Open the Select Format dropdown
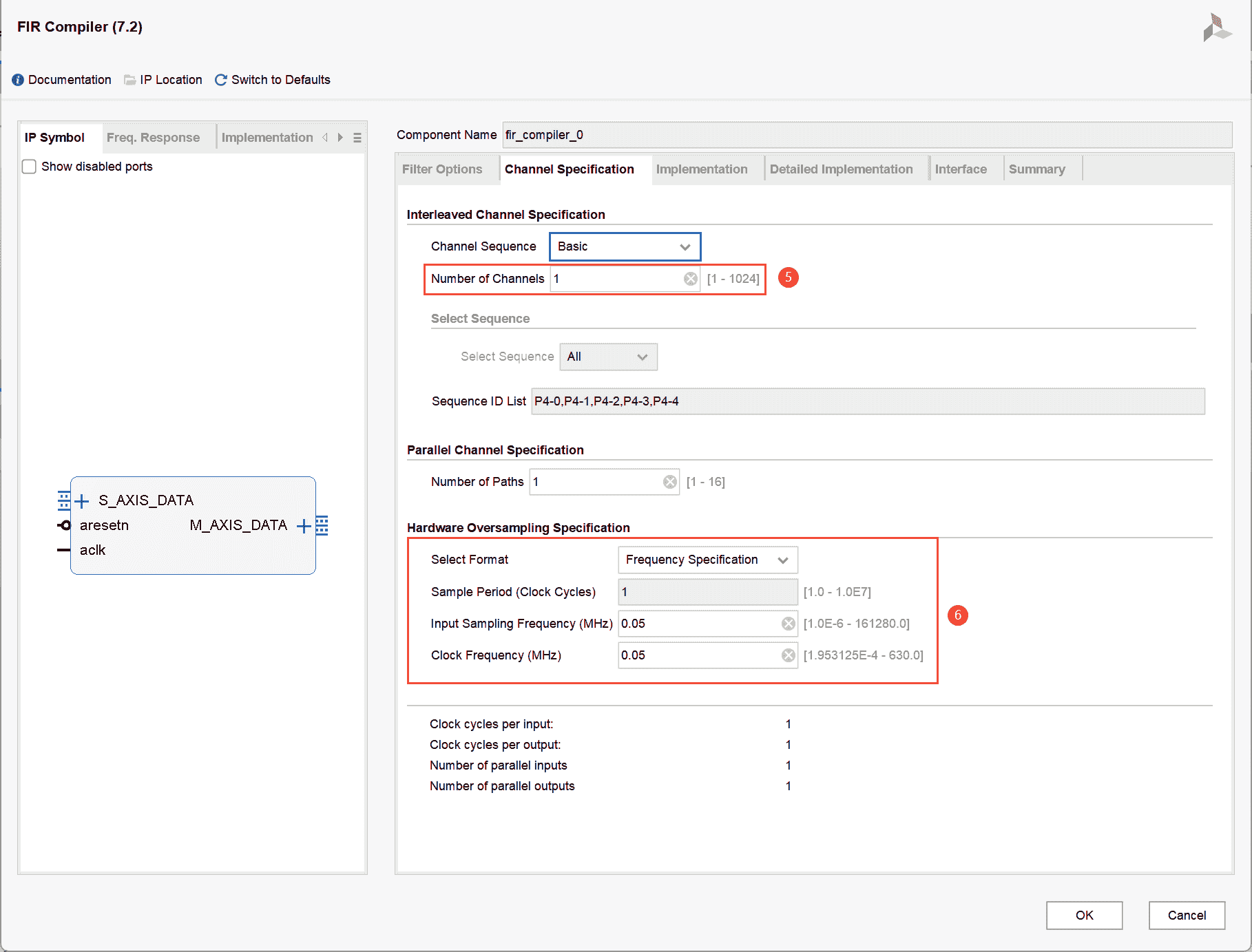This screenshot has width=1252, height=952. pyautogui.click(x=707, y=560)
